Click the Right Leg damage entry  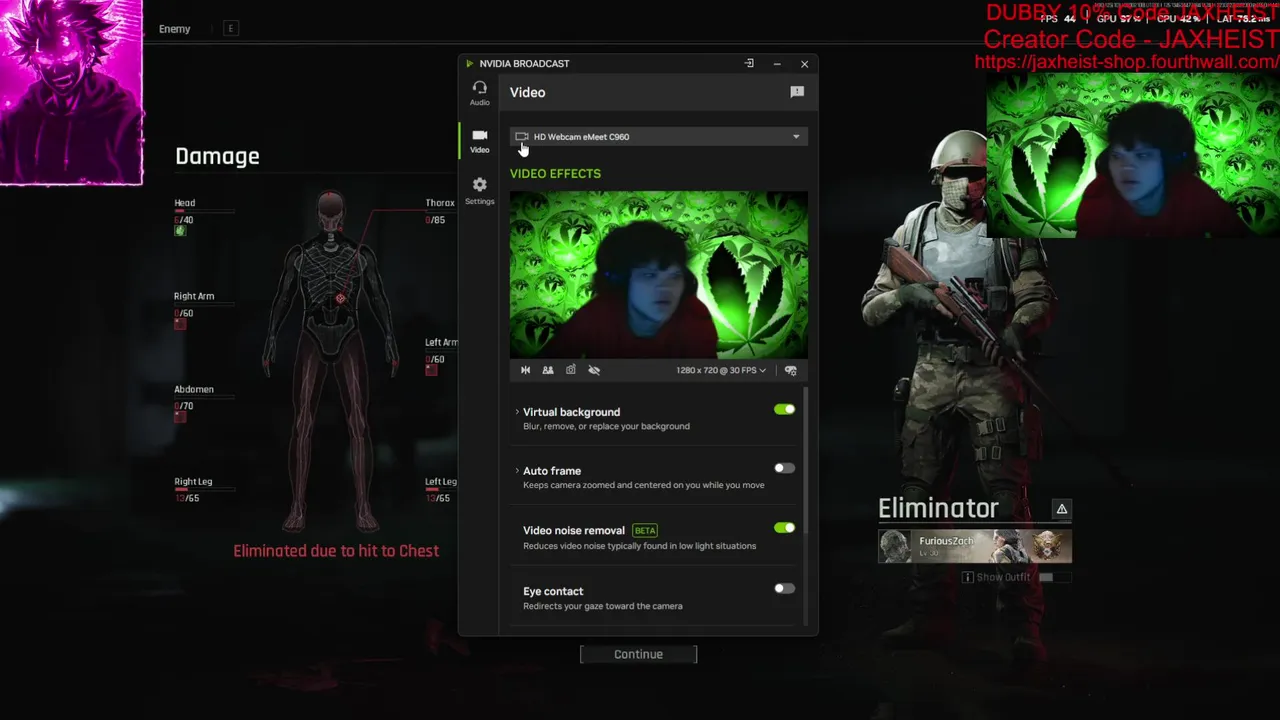click(204, 490)
